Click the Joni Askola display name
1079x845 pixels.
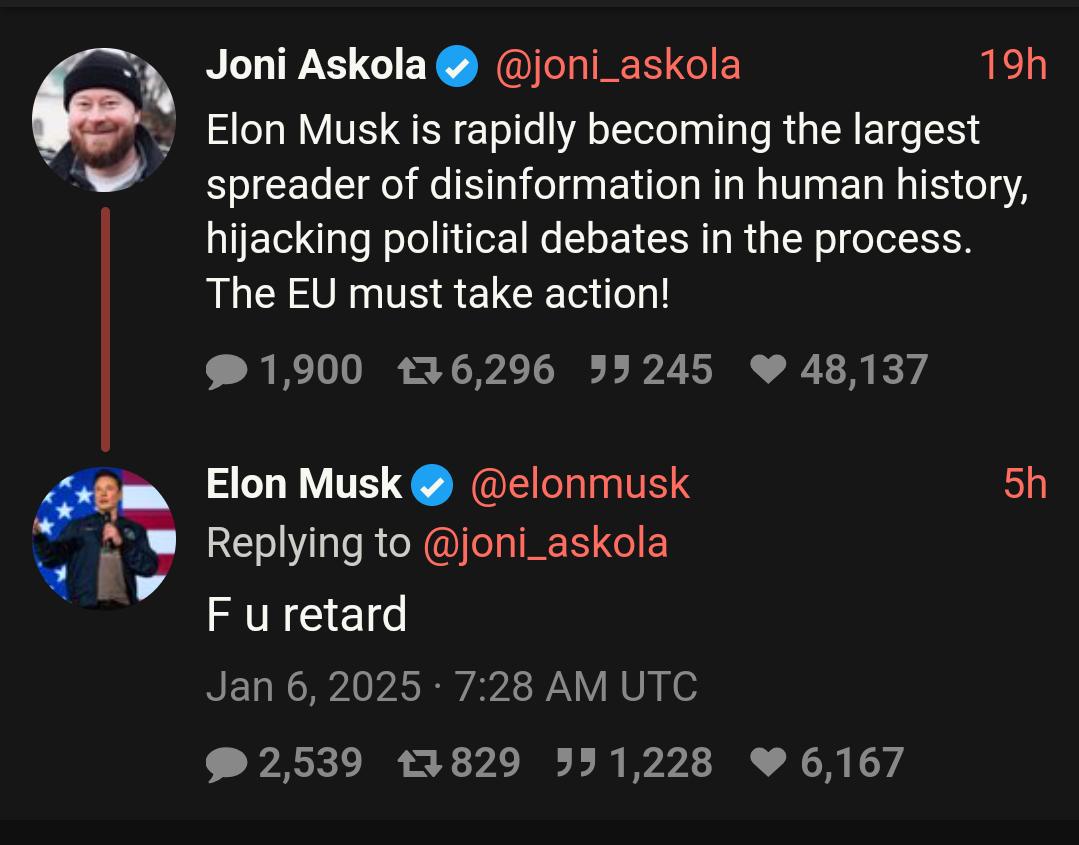[x=316, y=65]
